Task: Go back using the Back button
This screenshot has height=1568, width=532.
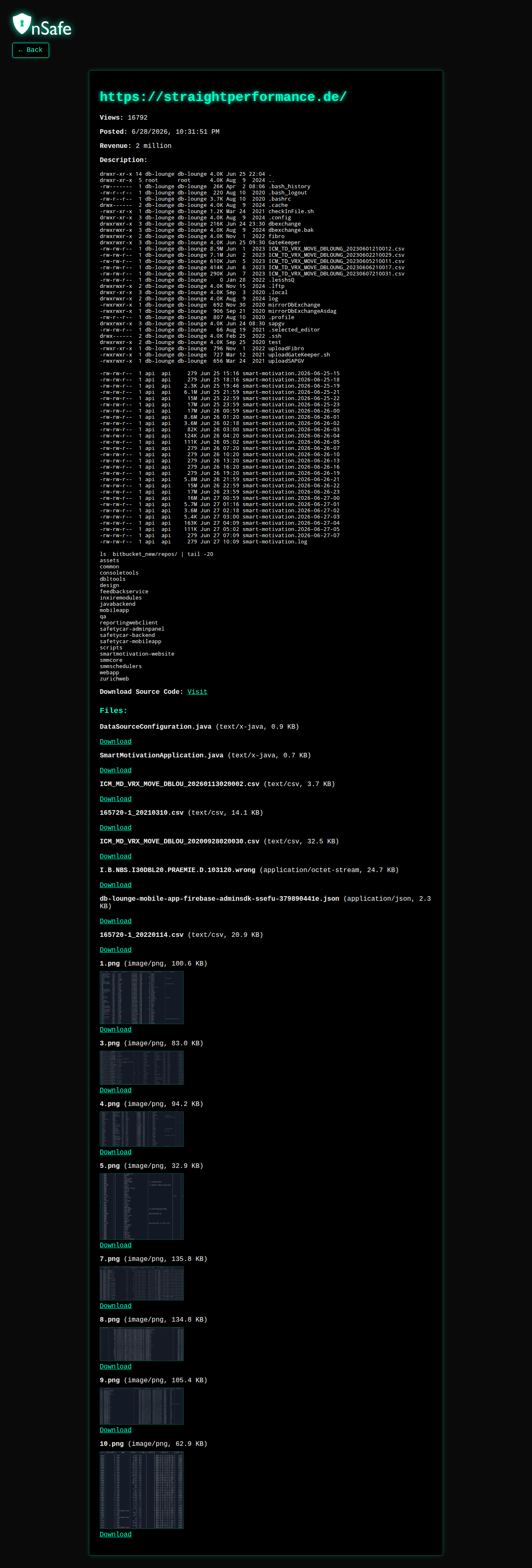Action: point(30,50)
